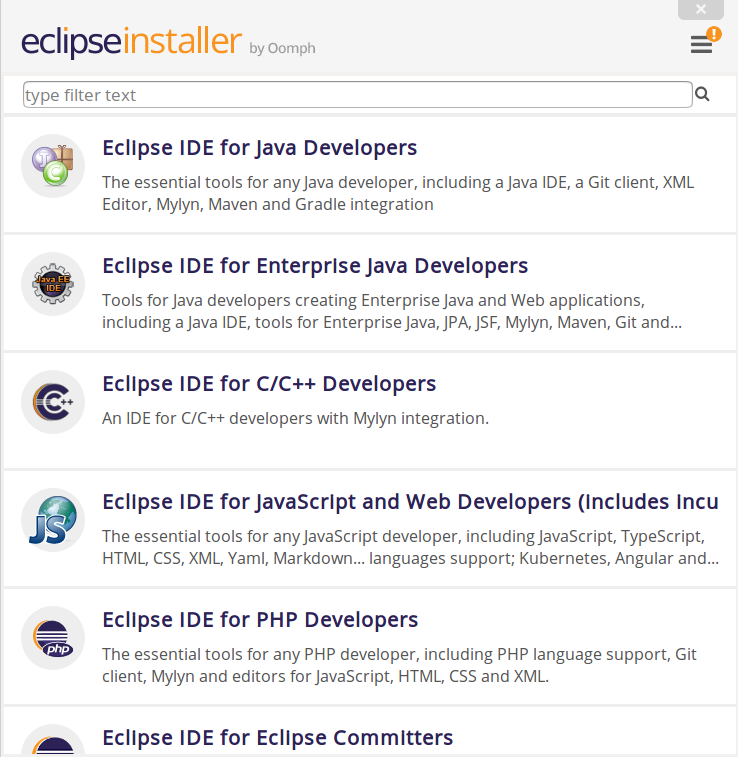
Task: Open Eclipse IDE for PHP Developers title
Action: tap(260, 620)
